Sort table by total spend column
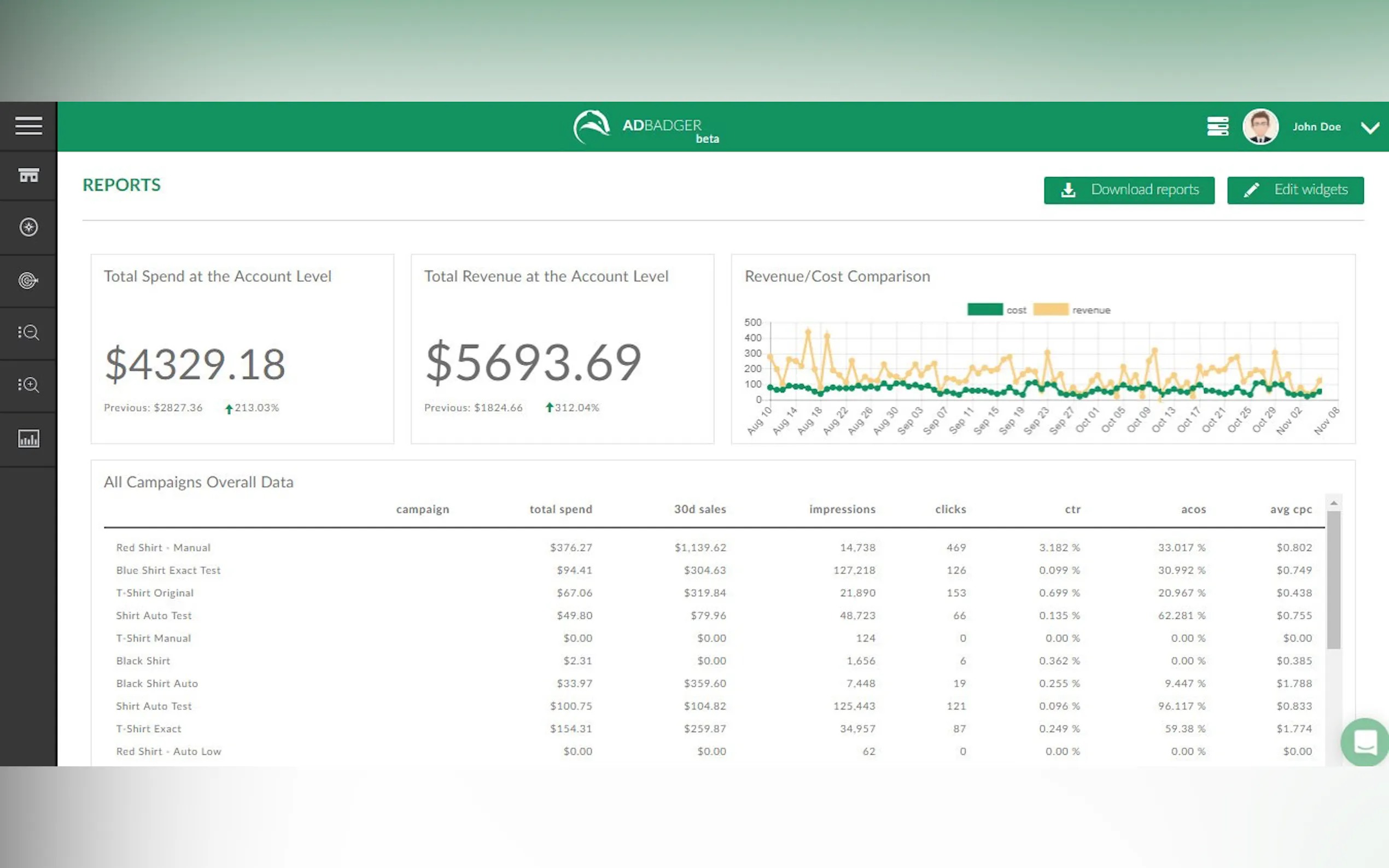 (561, 509)
